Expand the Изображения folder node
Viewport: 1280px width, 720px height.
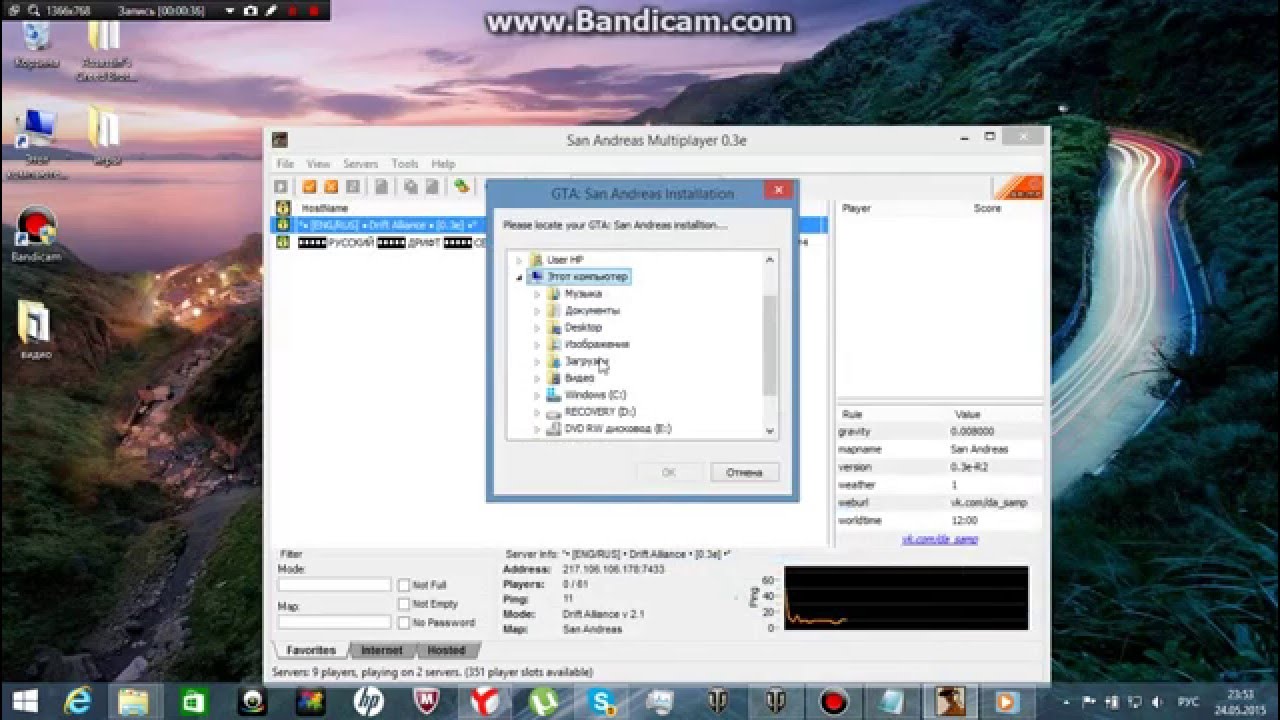537,344
